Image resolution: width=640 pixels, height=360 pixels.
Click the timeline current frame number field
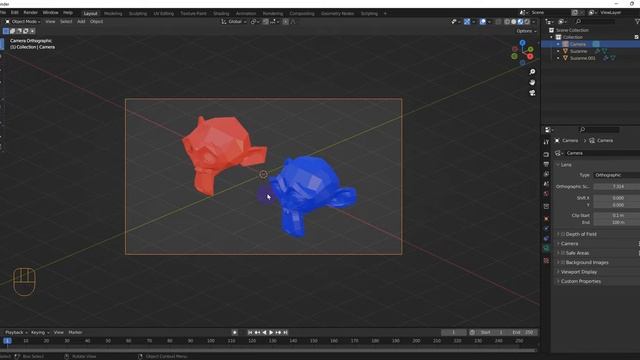[x=453, y=333]
